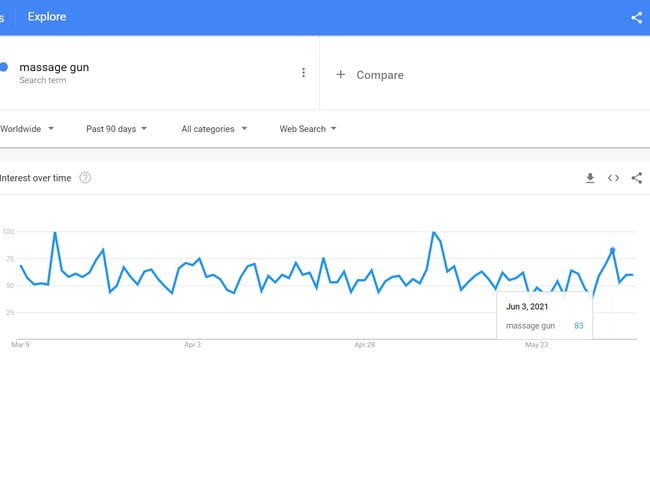Add a Compare search term

coord(380,75)
